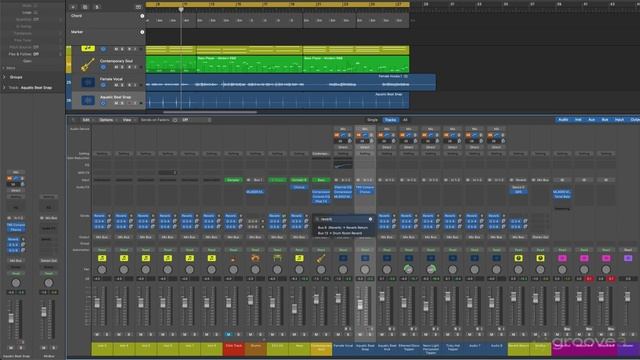Click the first pink aux channel strip icon

(x=562, y=258)
